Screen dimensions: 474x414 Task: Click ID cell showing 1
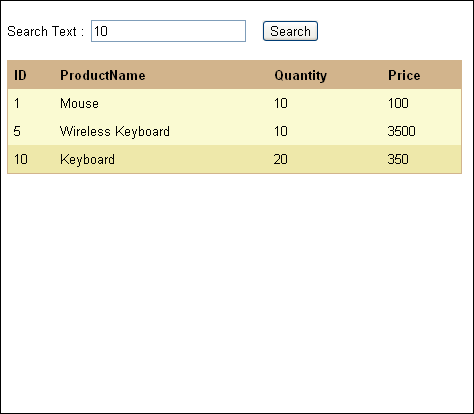coord(17,103)
